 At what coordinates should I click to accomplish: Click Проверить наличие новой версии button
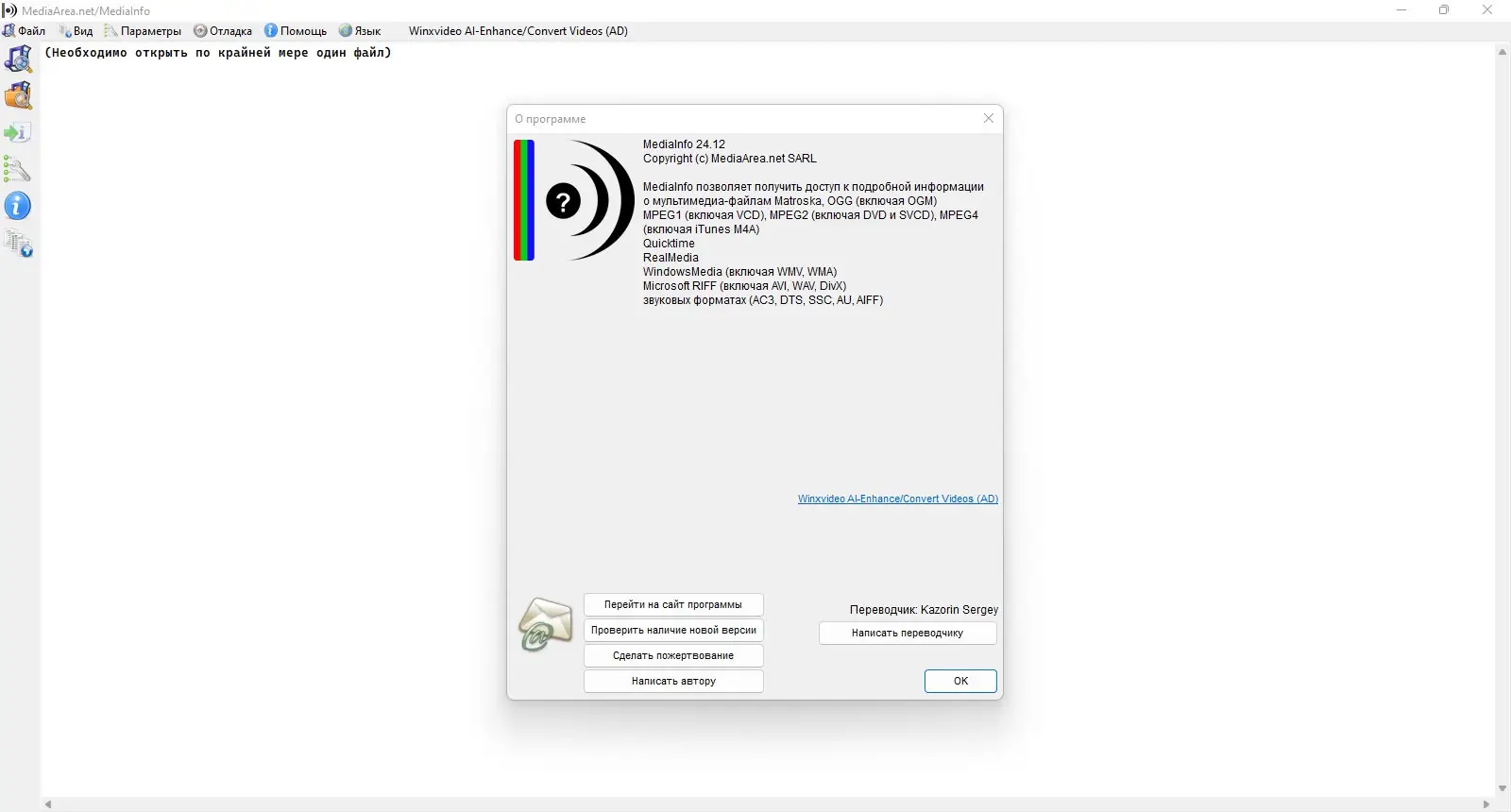tap(673, 630)
